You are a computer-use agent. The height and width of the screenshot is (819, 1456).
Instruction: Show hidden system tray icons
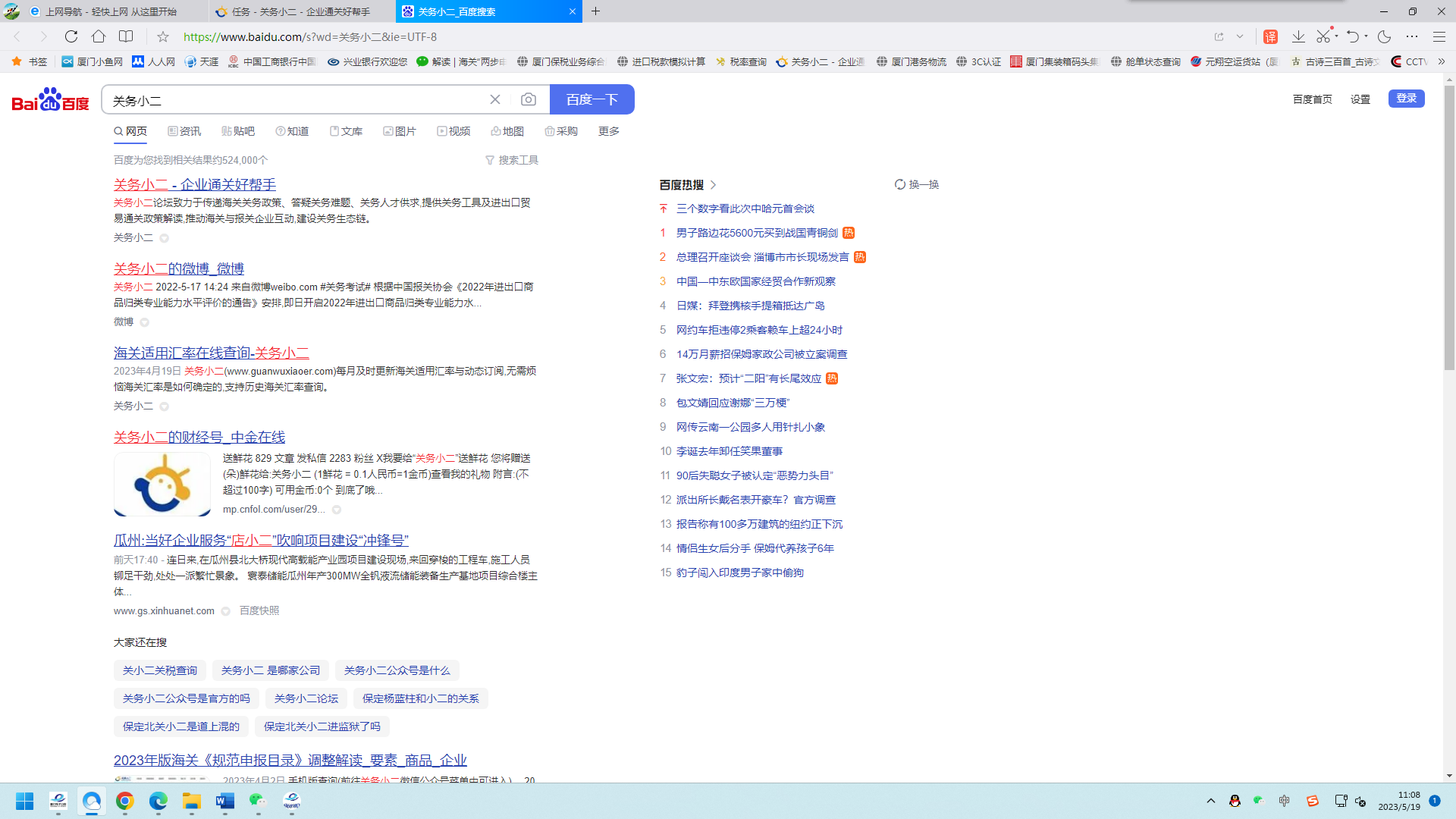coord(1211,801)
